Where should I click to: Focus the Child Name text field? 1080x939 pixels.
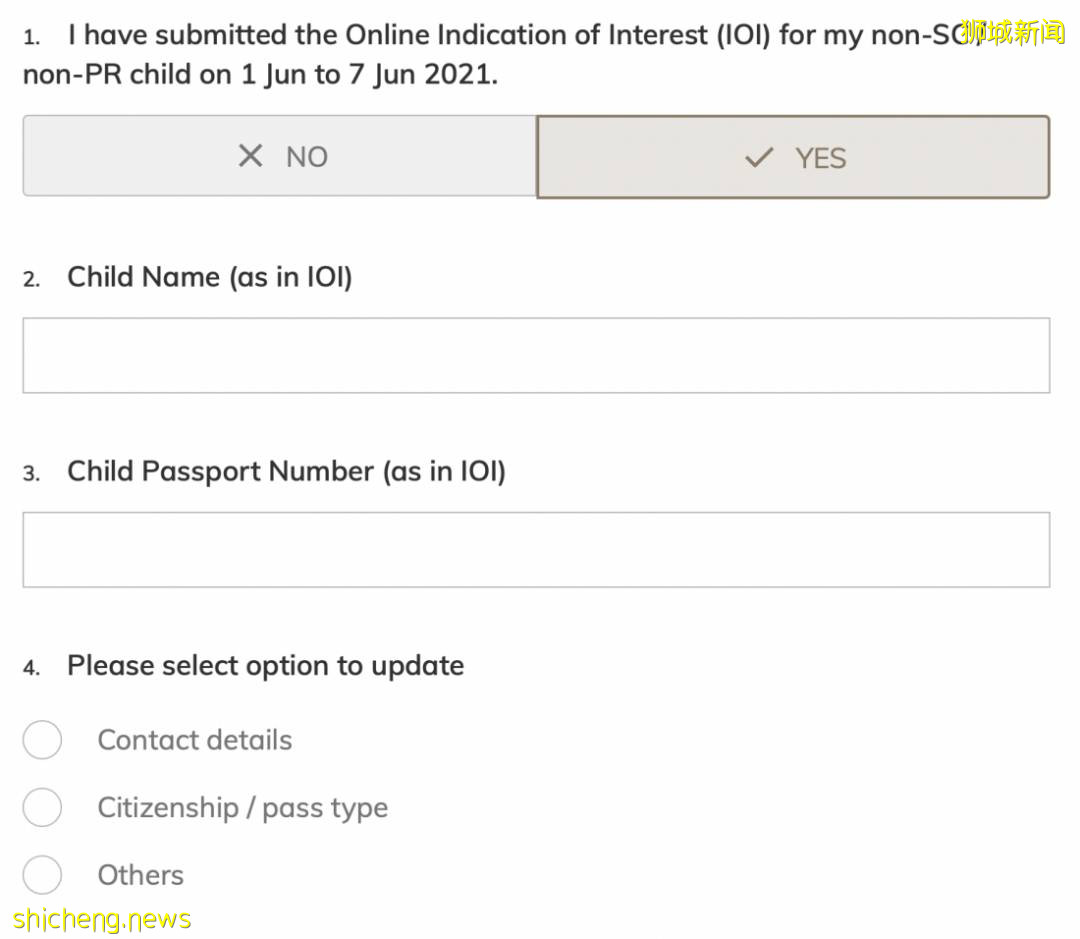pos(536,355)
